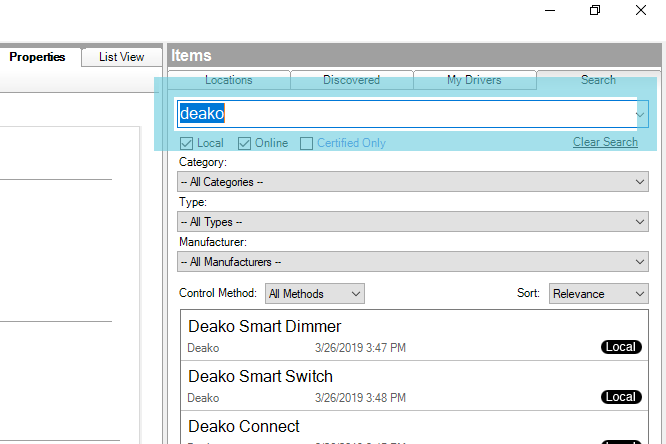This screenshot has width=666, height=444.
Task: Minimize the window
Action: point(550,11)
